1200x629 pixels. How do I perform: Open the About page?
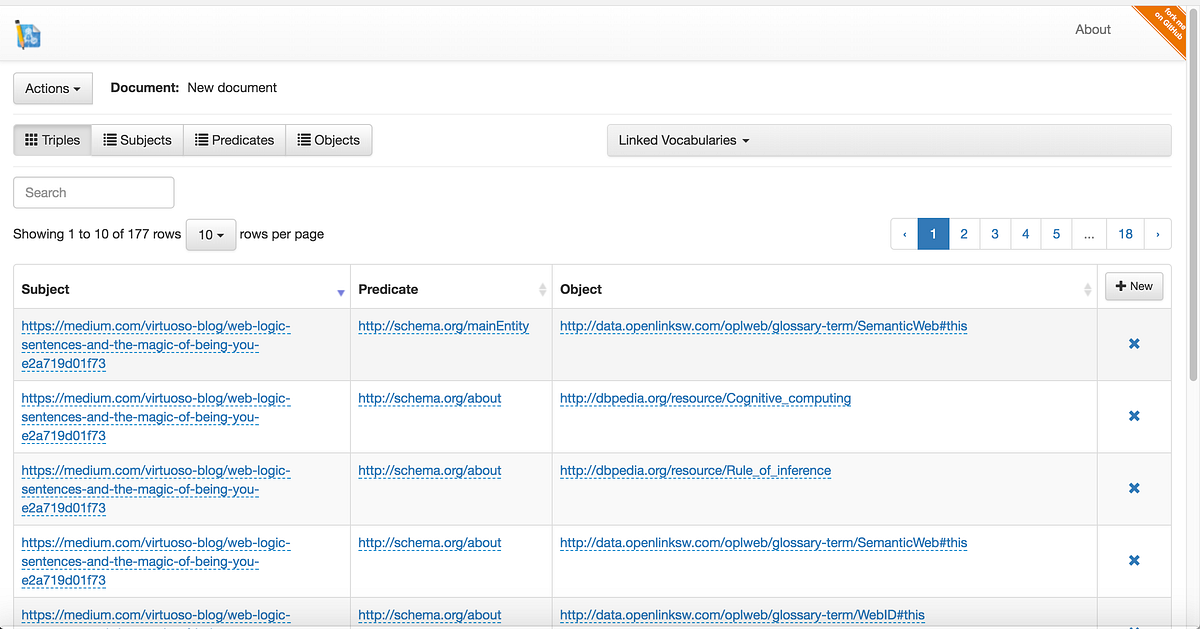[1092, 29]
